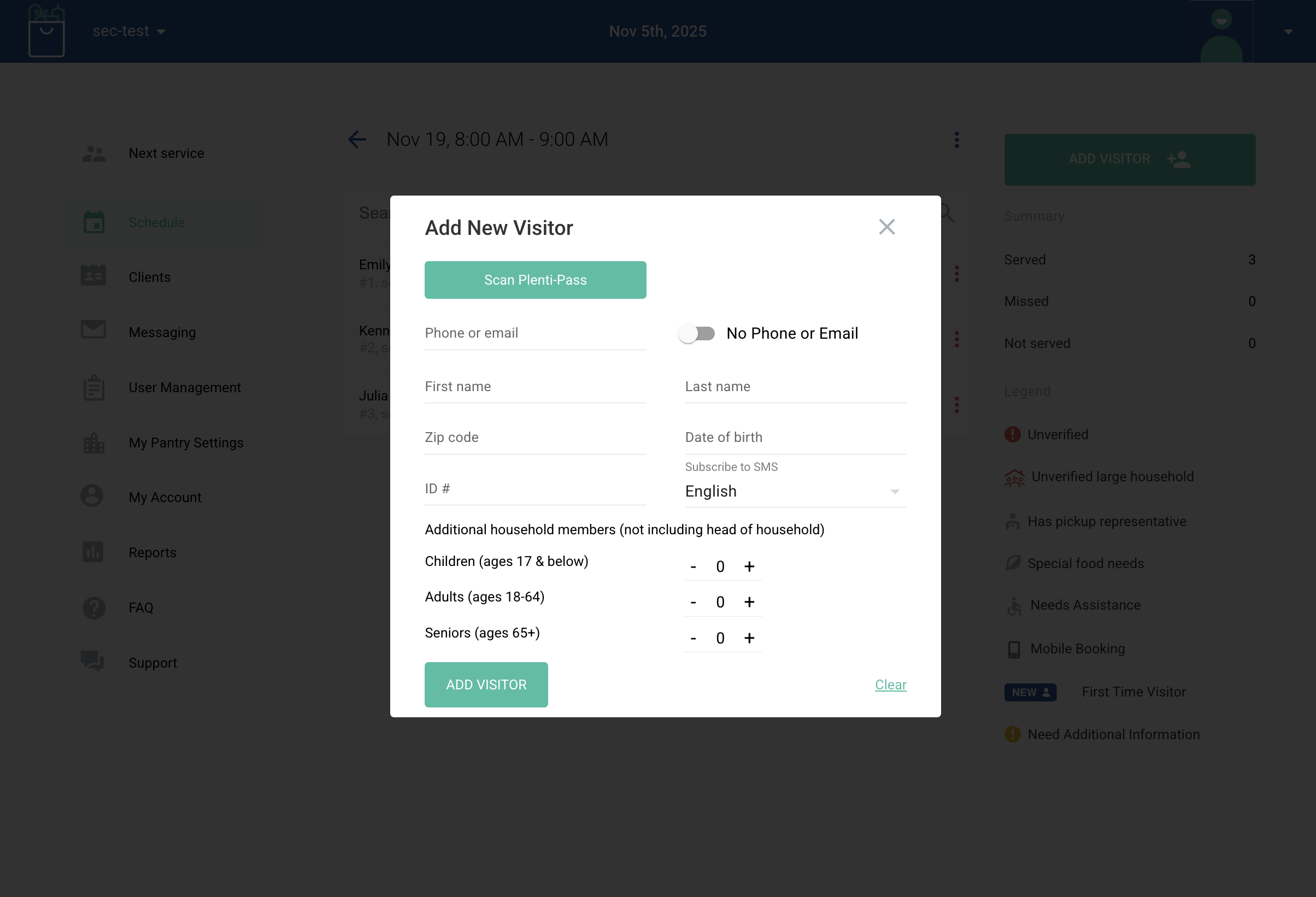This screenshot has width=1316, height=897.
Task: Focus the Last name field
Action: (x=795, y=387)
